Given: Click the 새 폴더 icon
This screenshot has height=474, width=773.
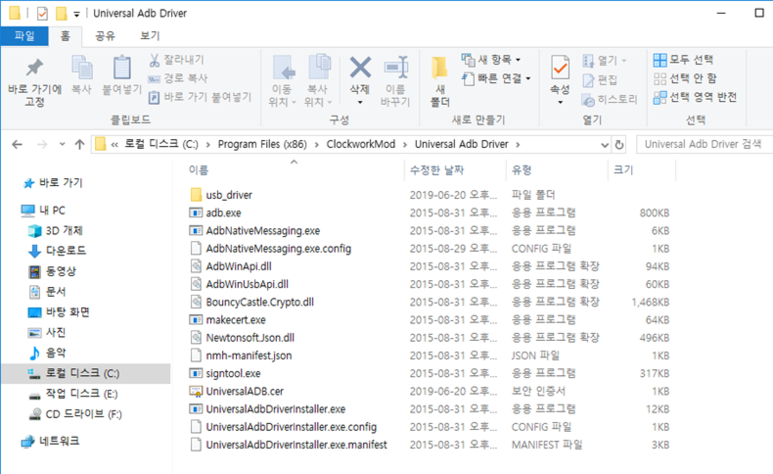Looking at the screenshot, I should tap(439, 68).
